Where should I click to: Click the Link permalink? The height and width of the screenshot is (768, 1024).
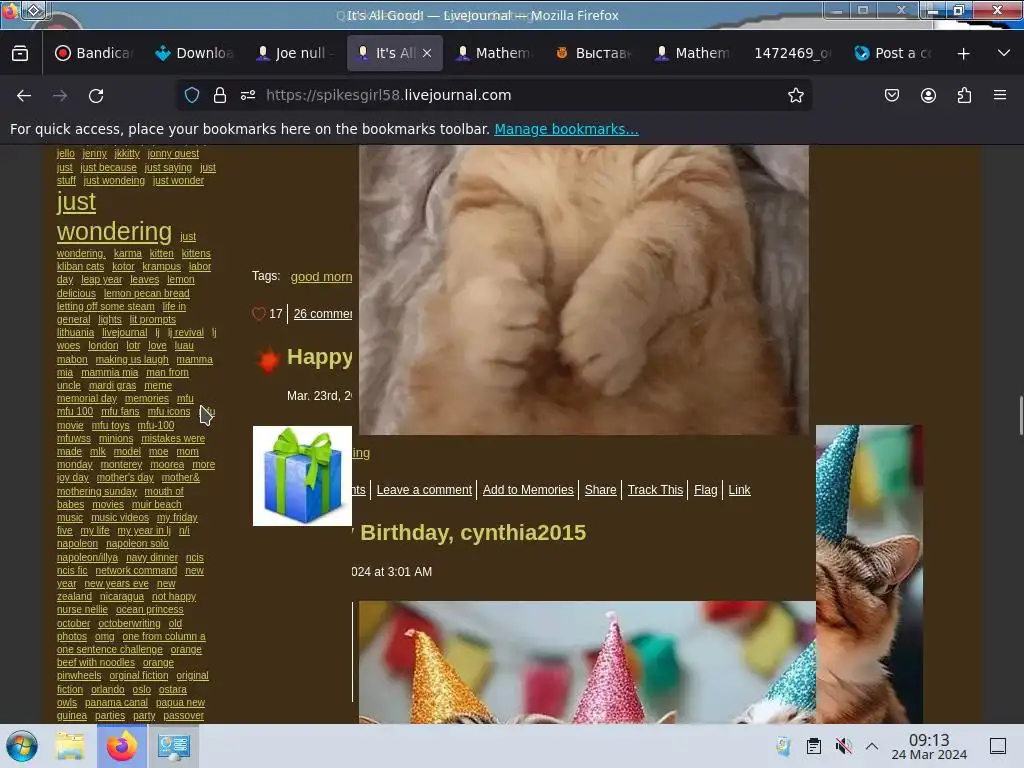(739, 490)
